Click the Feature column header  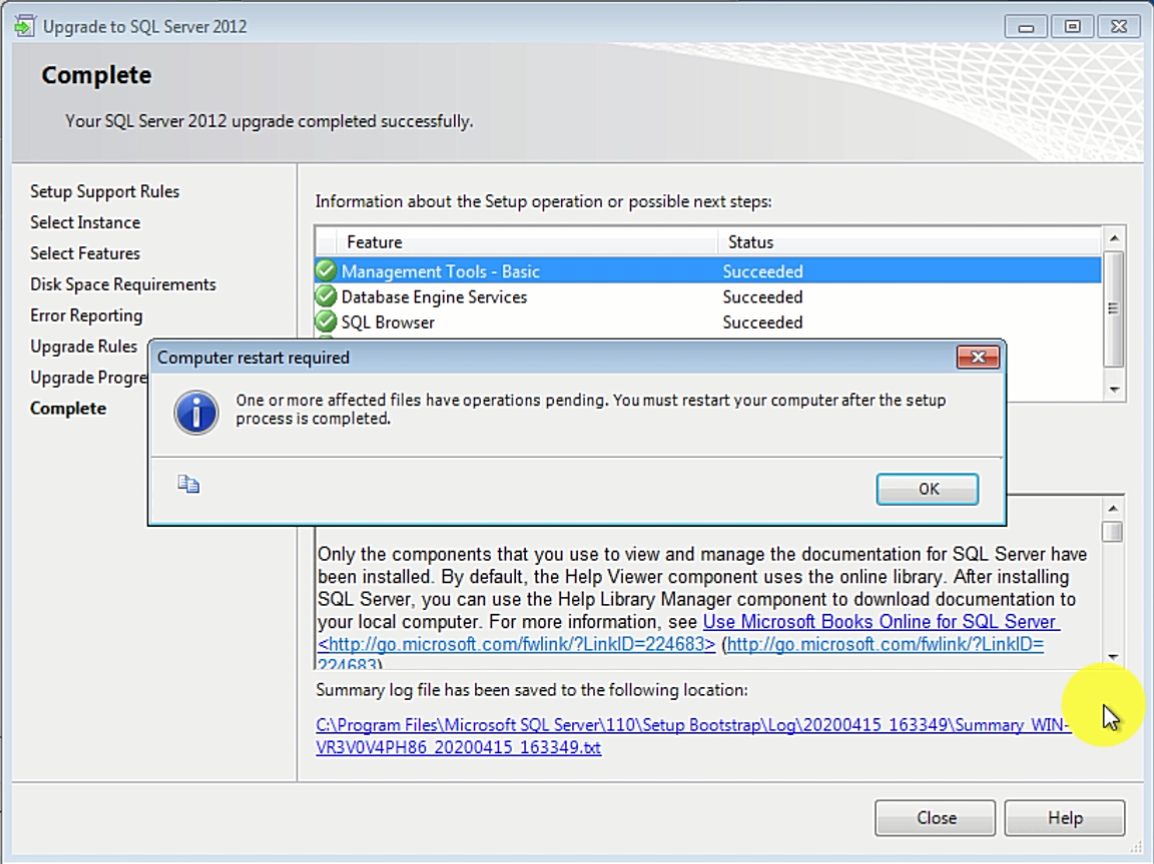pos(527,241)
